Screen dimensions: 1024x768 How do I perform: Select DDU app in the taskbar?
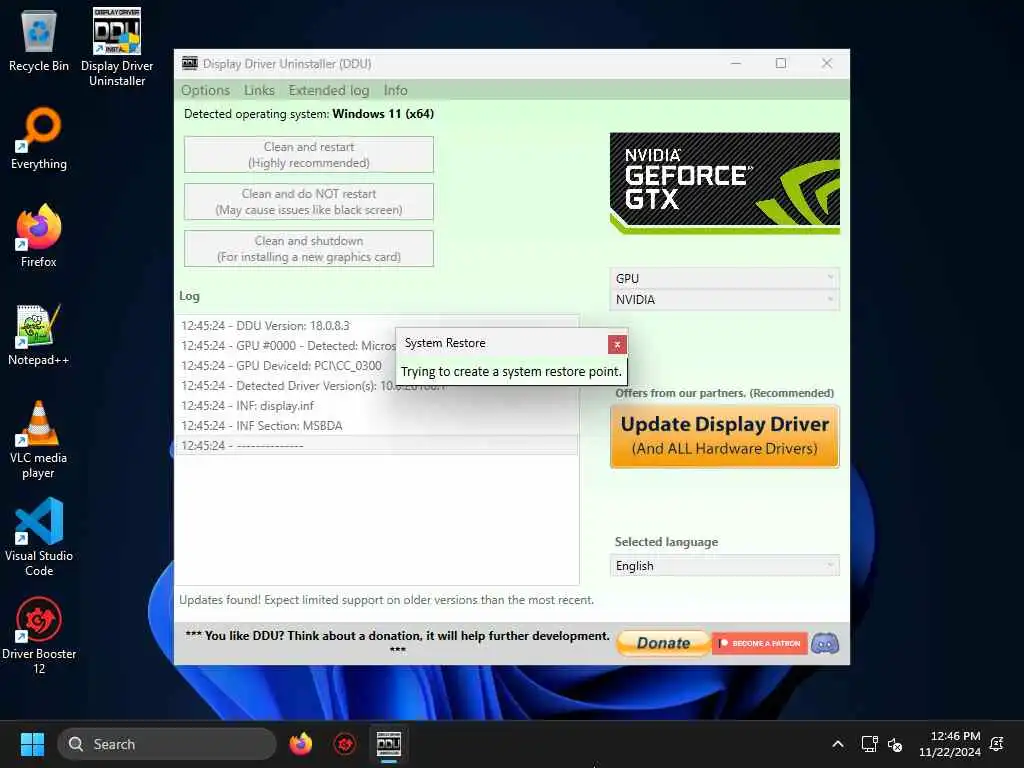coord(389,744)
